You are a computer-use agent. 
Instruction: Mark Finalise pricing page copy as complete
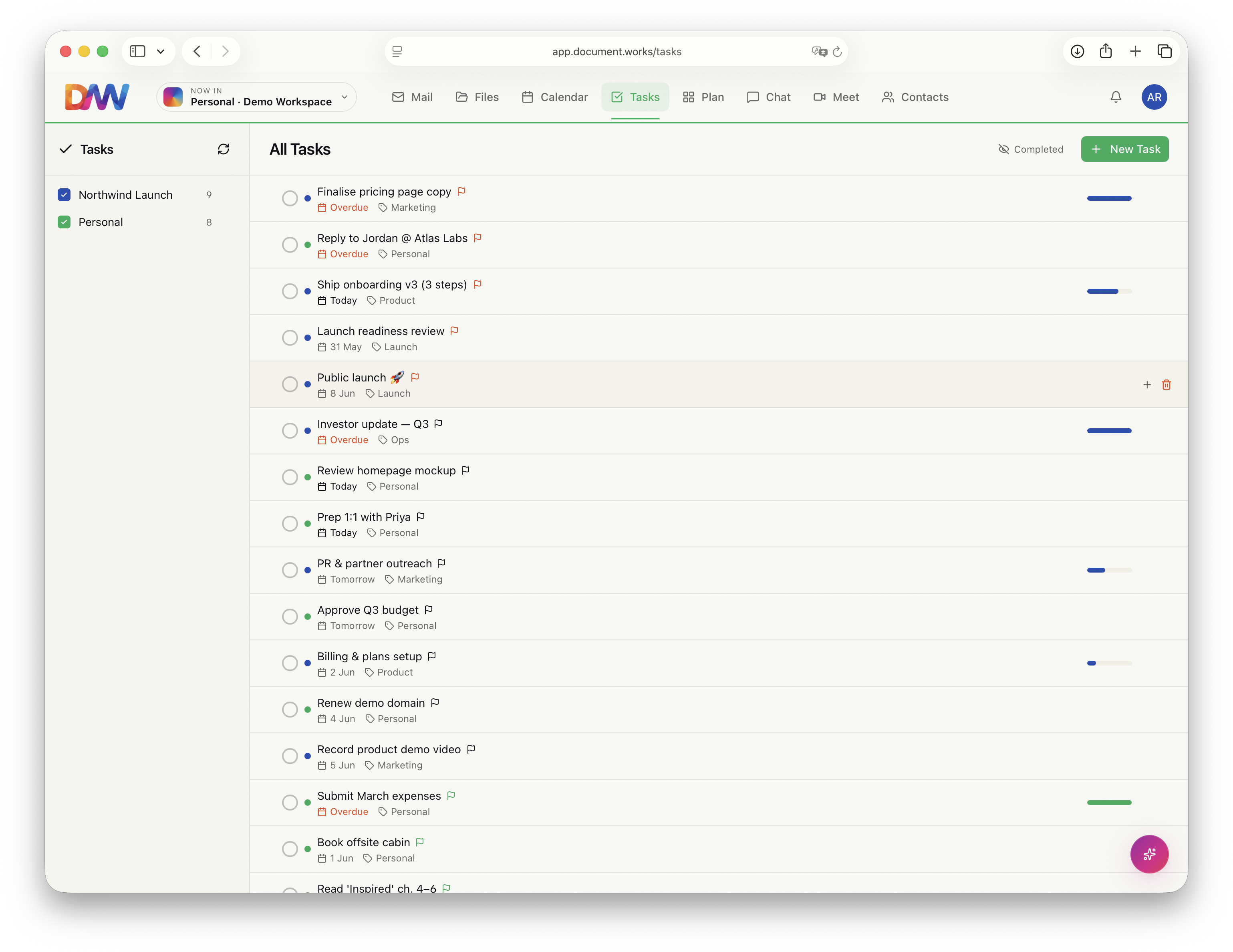pyautogui.click(x=290, y=198)
